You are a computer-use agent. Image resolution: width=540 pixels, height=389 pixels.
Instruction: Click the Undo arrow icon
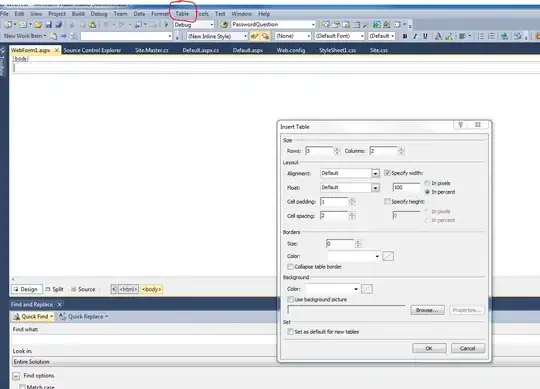106,24
